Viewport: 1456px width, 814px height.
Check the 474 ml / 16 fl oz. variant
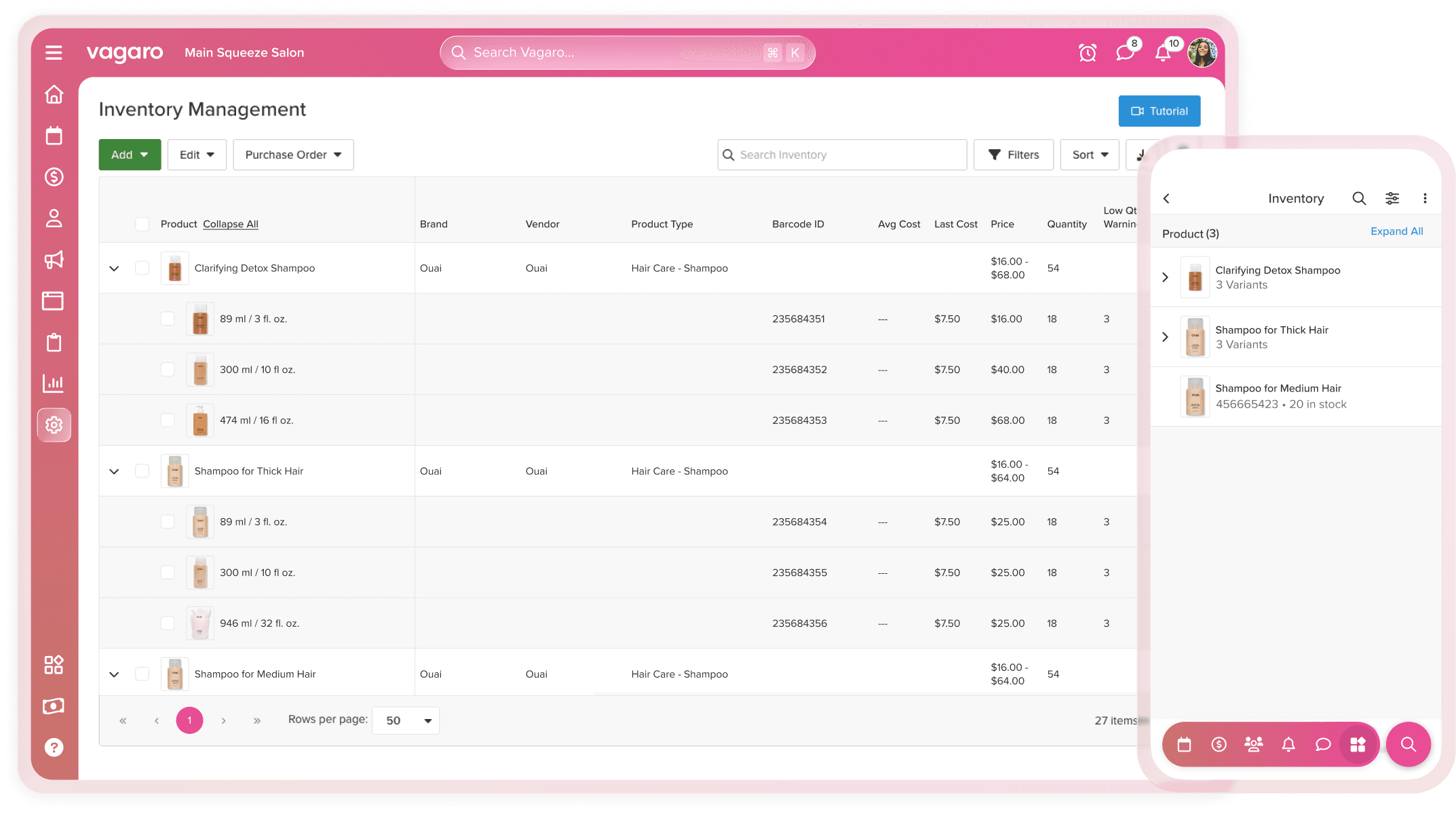[x=168, y=421]
